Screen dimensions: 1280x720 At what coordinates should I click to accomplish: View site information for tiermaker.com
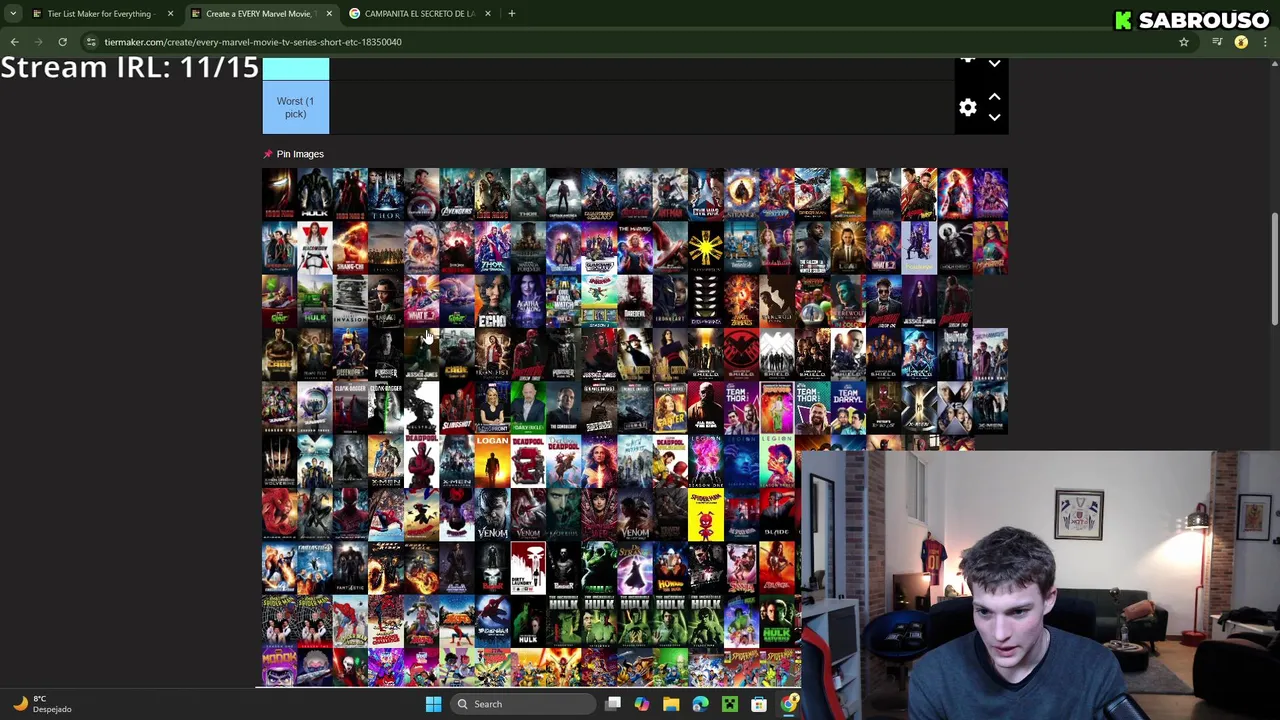(x=91, y=42)
